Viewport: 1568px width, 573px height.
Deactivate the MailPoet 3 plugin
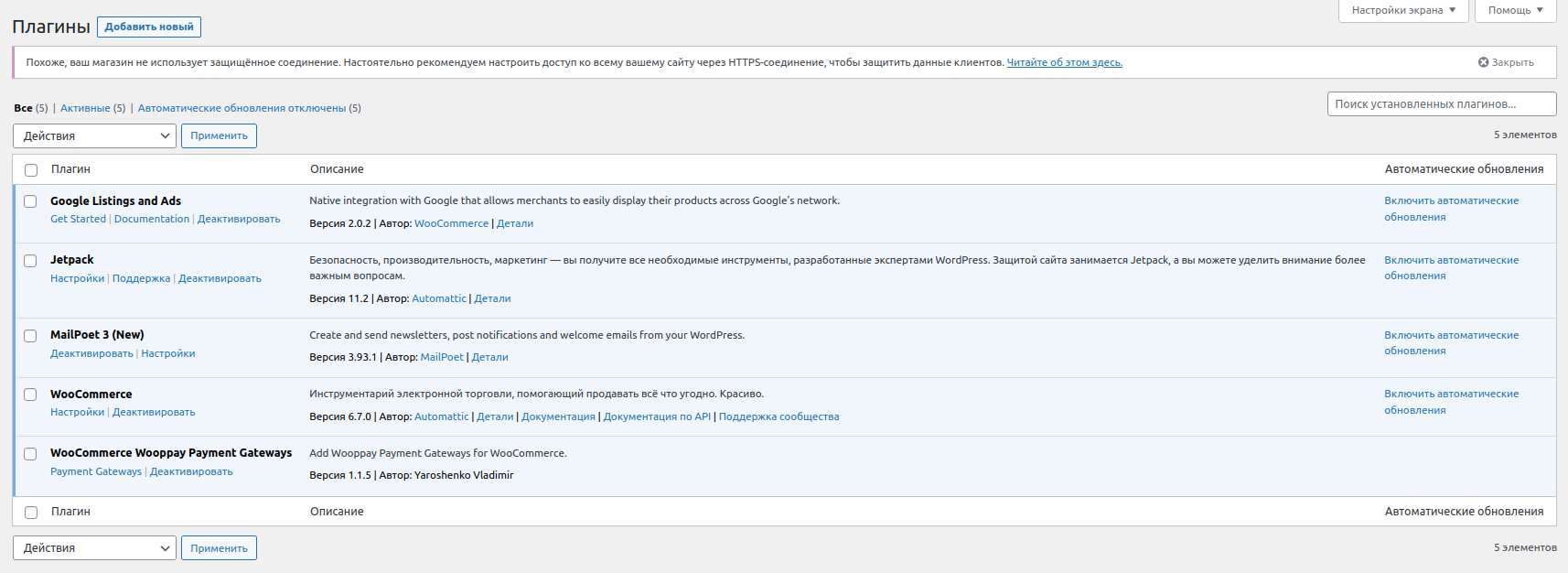91,353
